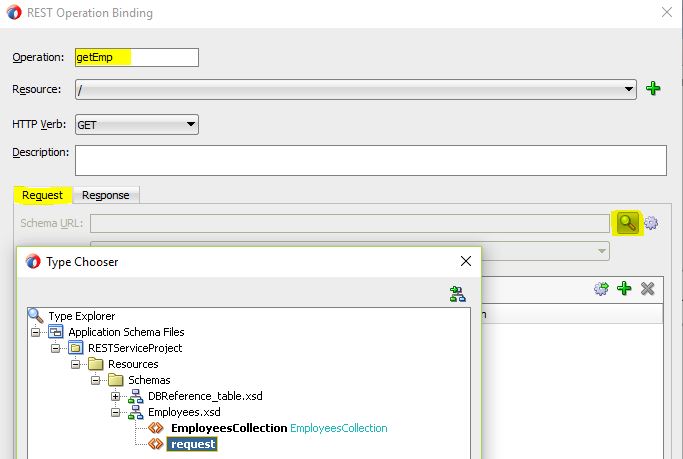Close the Type Chooser dialog
The image size is (683, 459).
(x=466, y=261)
